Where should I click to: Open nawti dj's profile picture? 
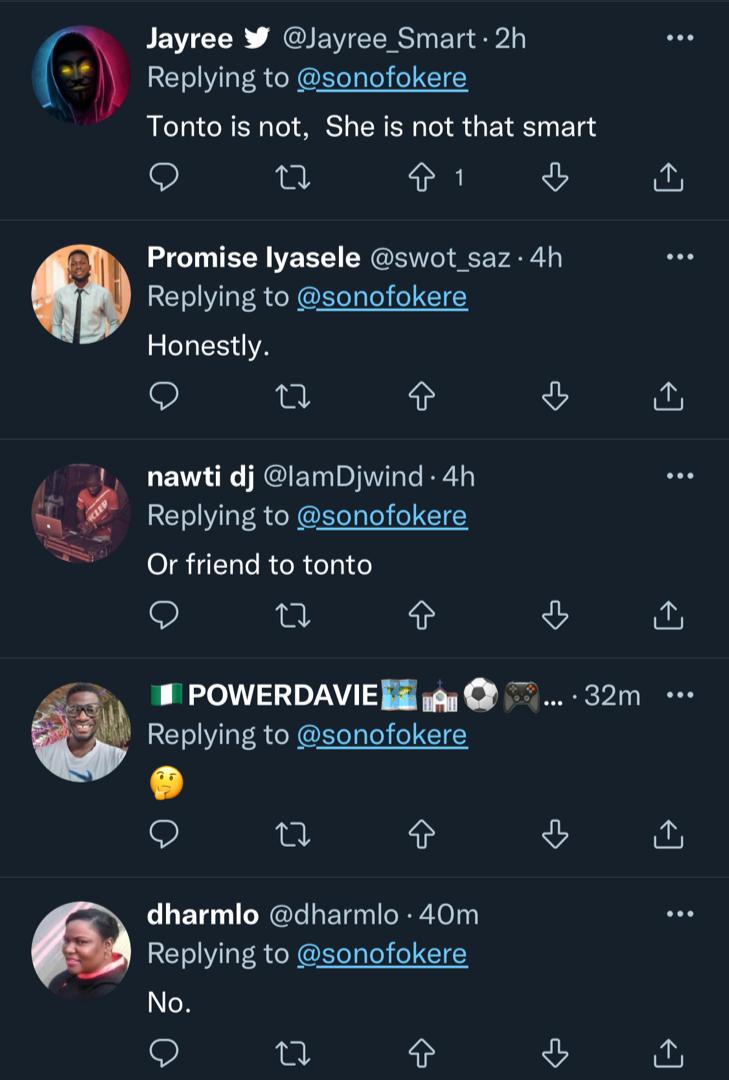pyautogui.click(x=81, y=513)
